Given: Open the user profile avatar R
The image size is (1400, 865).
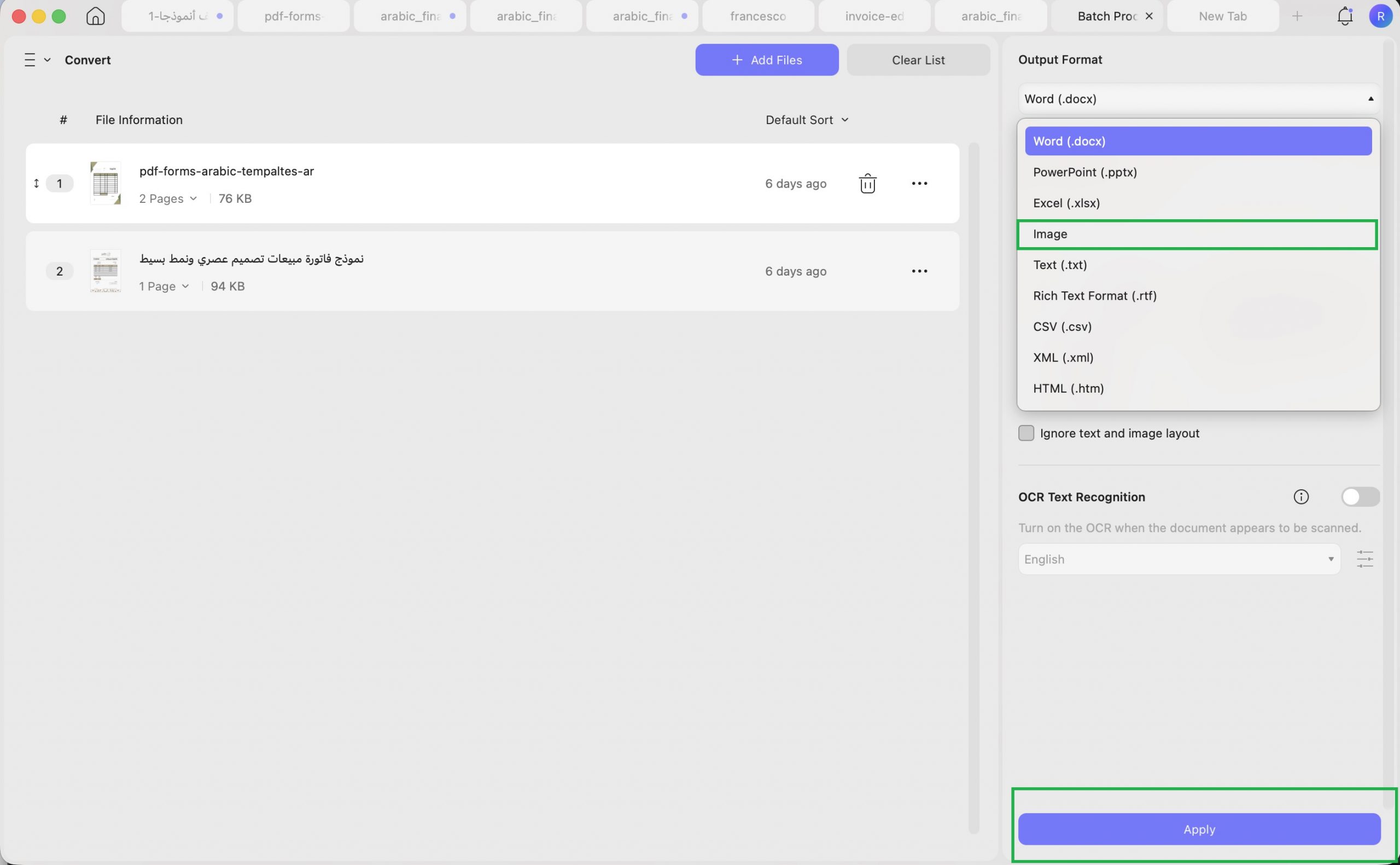Looking at the screenshot, I should click(1380, 16).
